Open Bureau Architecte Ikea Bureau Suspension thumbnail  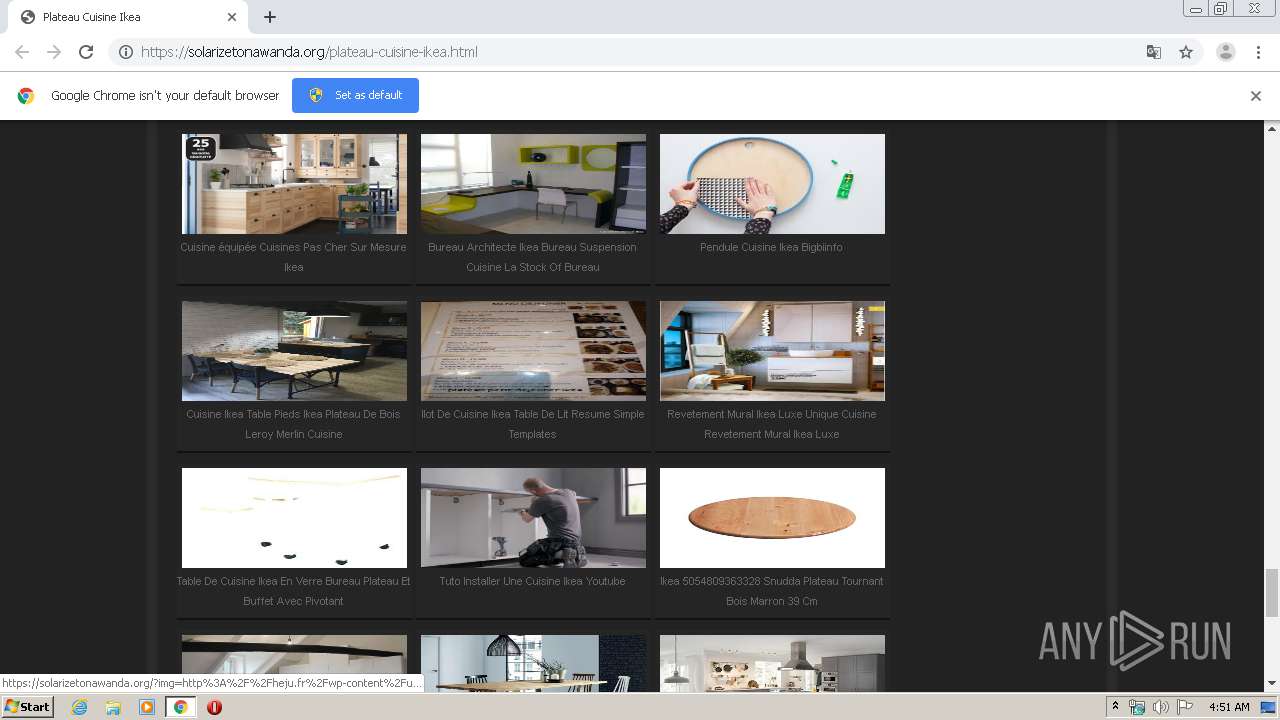tap(533, 184)
